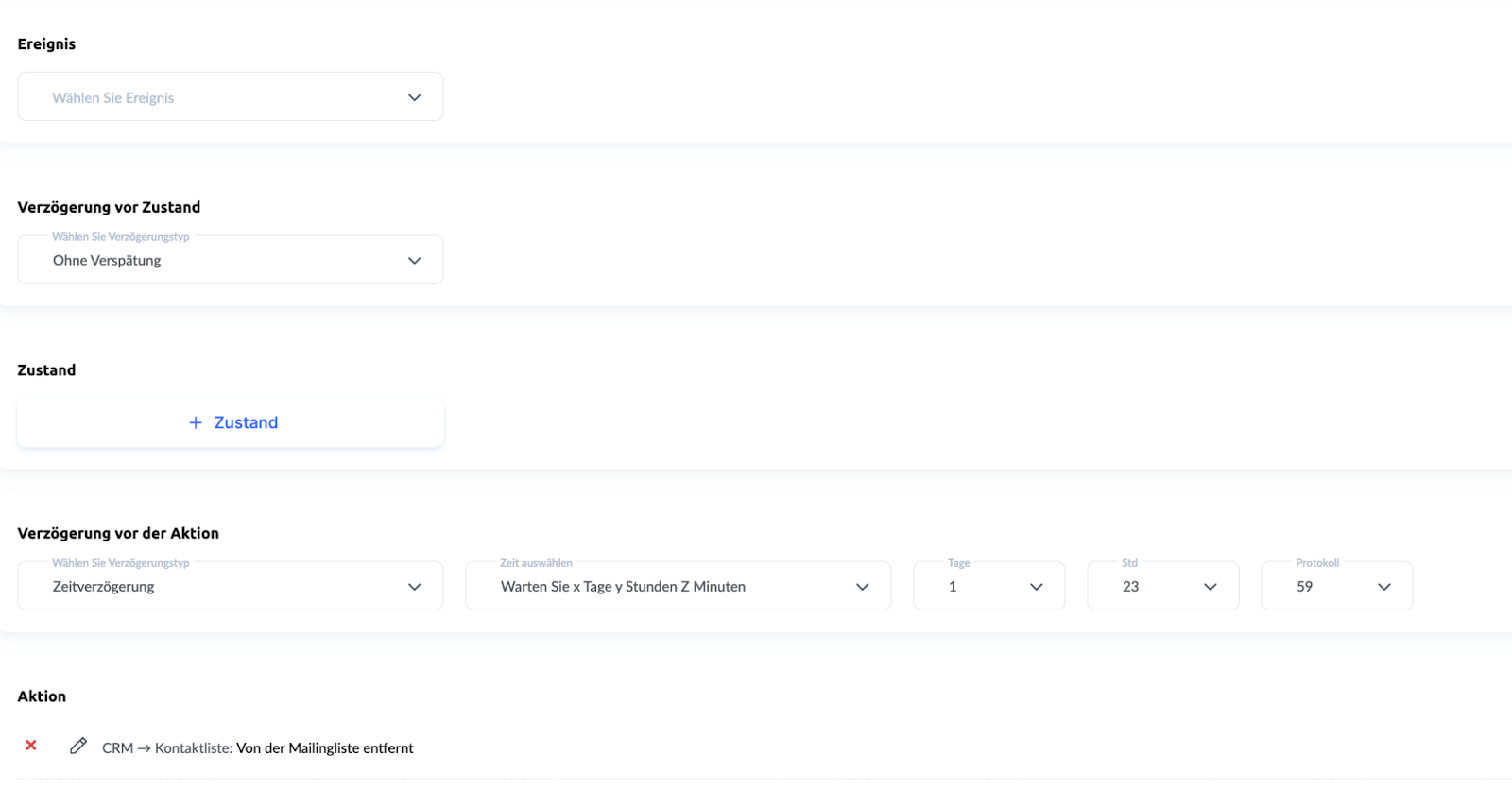This screenshot has width=1512, height=790.
Task: Open the Warten Sie x Tage dropdown
Action: [679, 586]
